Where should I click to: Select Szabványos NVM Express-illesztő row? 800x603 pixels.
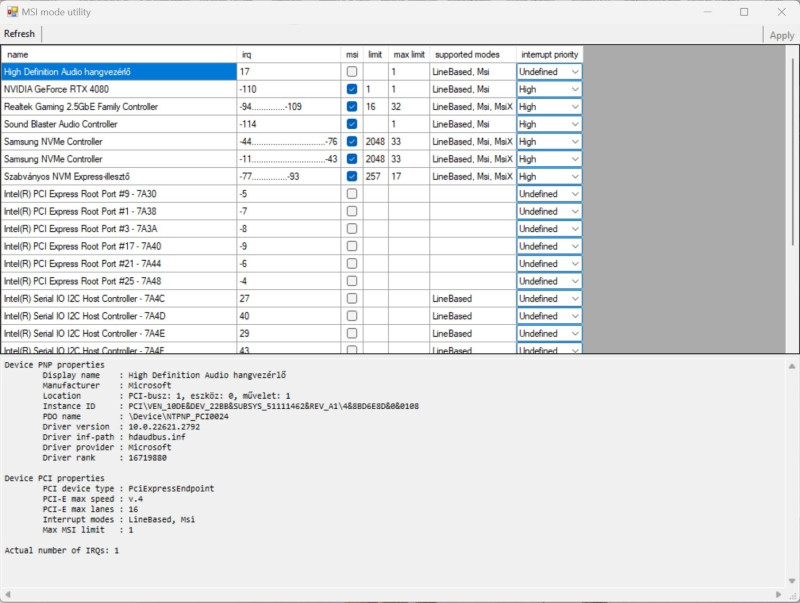tap(119, 177)
